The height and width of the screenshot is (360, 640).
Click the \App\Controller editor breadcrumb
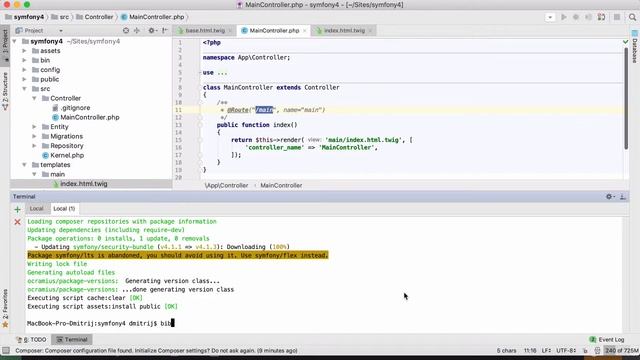click(227, 185)
